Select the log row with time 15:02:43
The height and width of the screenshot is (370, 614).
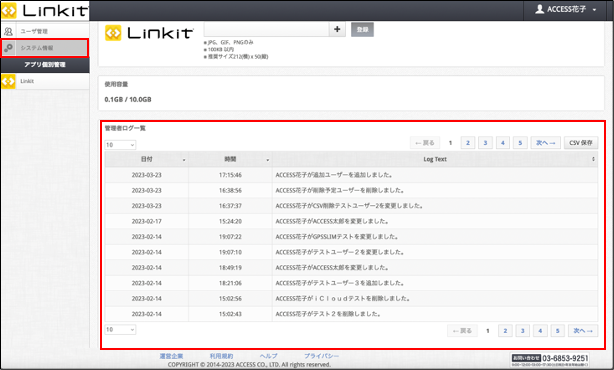pos(351,314)
